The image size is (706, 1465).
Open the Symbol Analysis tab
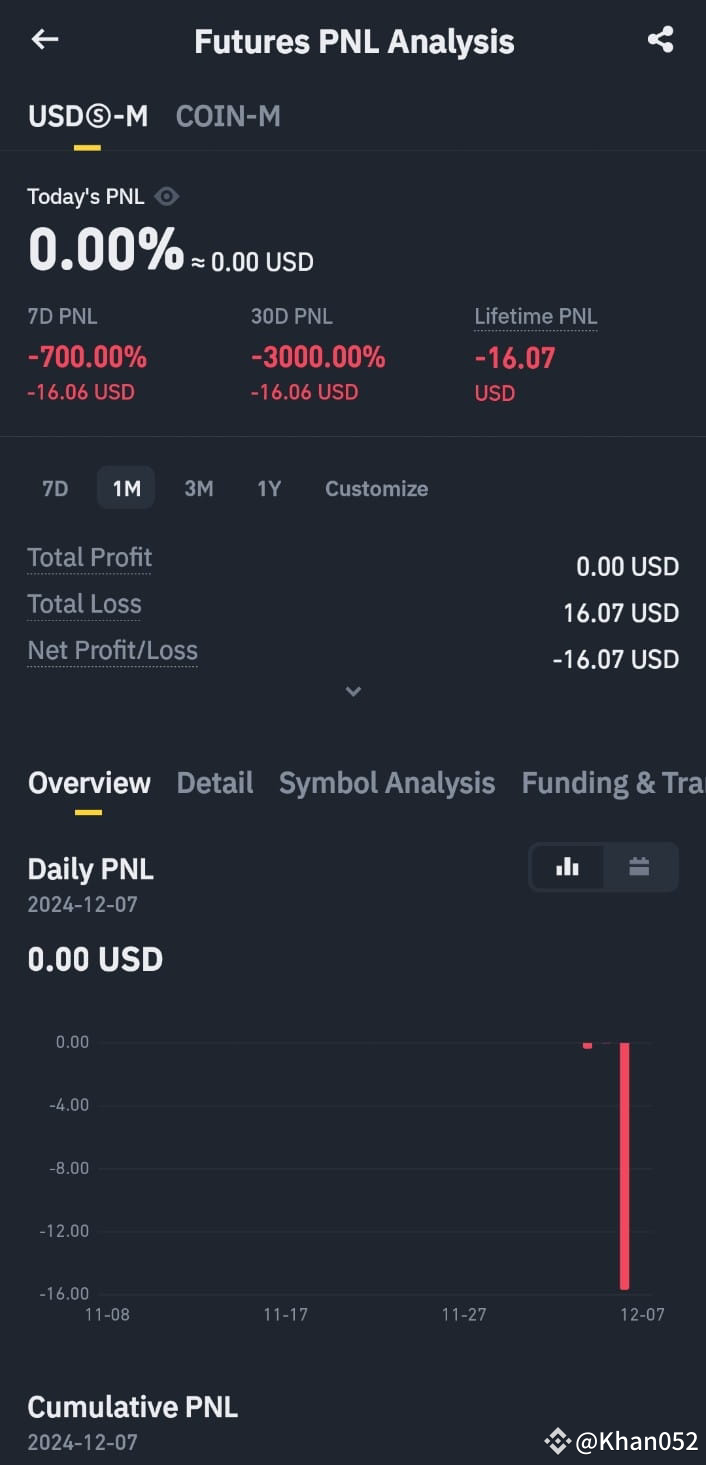pos(387,783)
